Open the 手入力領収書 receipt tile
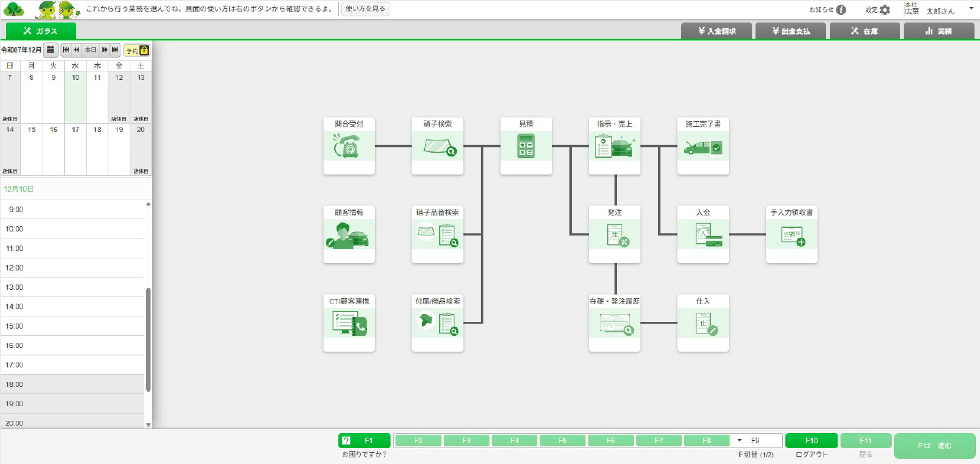This screenshot has height=464, width=980. point(792,235)
